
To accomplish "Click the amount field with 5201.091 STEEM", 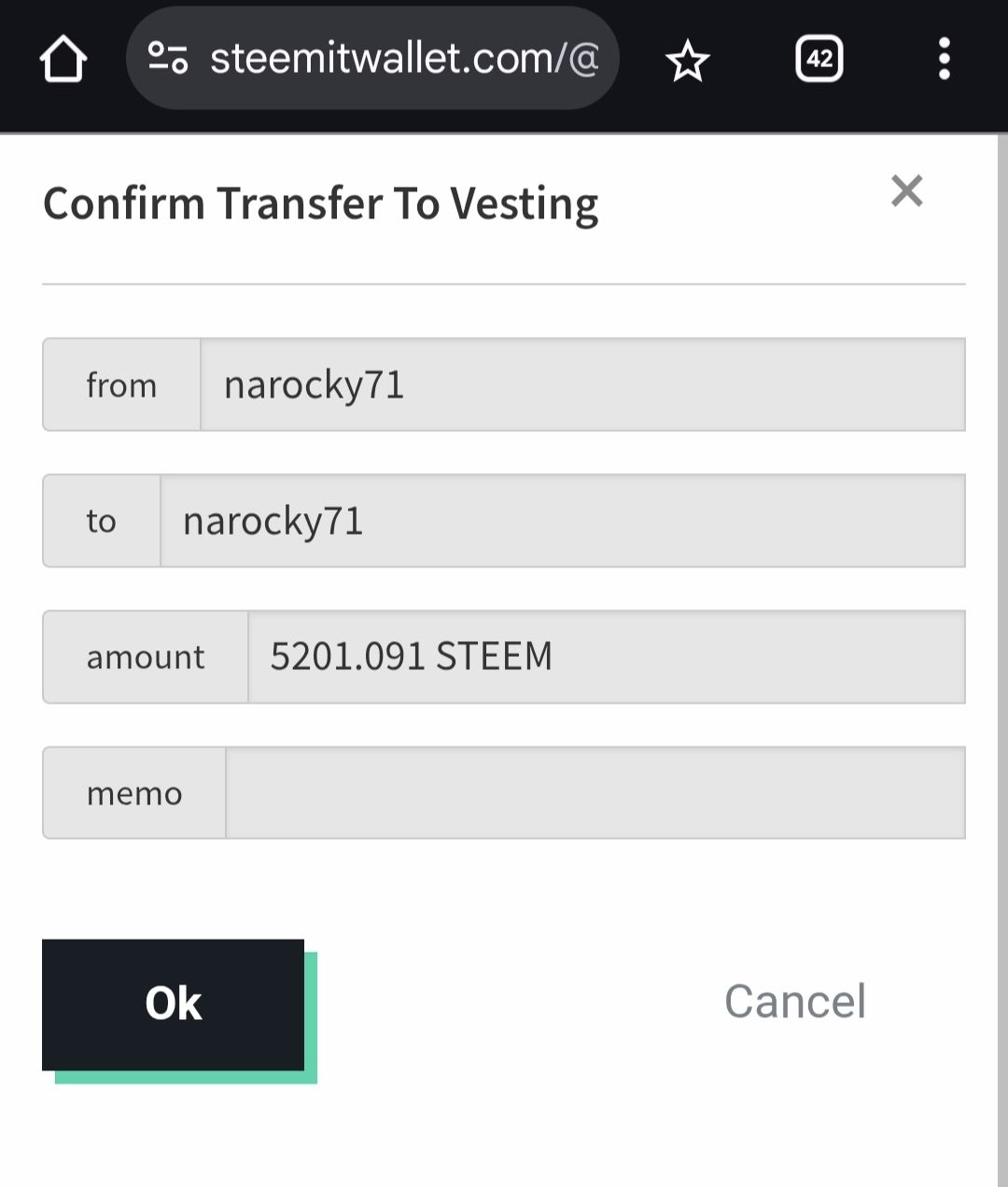I will click(x=606, y=657).
